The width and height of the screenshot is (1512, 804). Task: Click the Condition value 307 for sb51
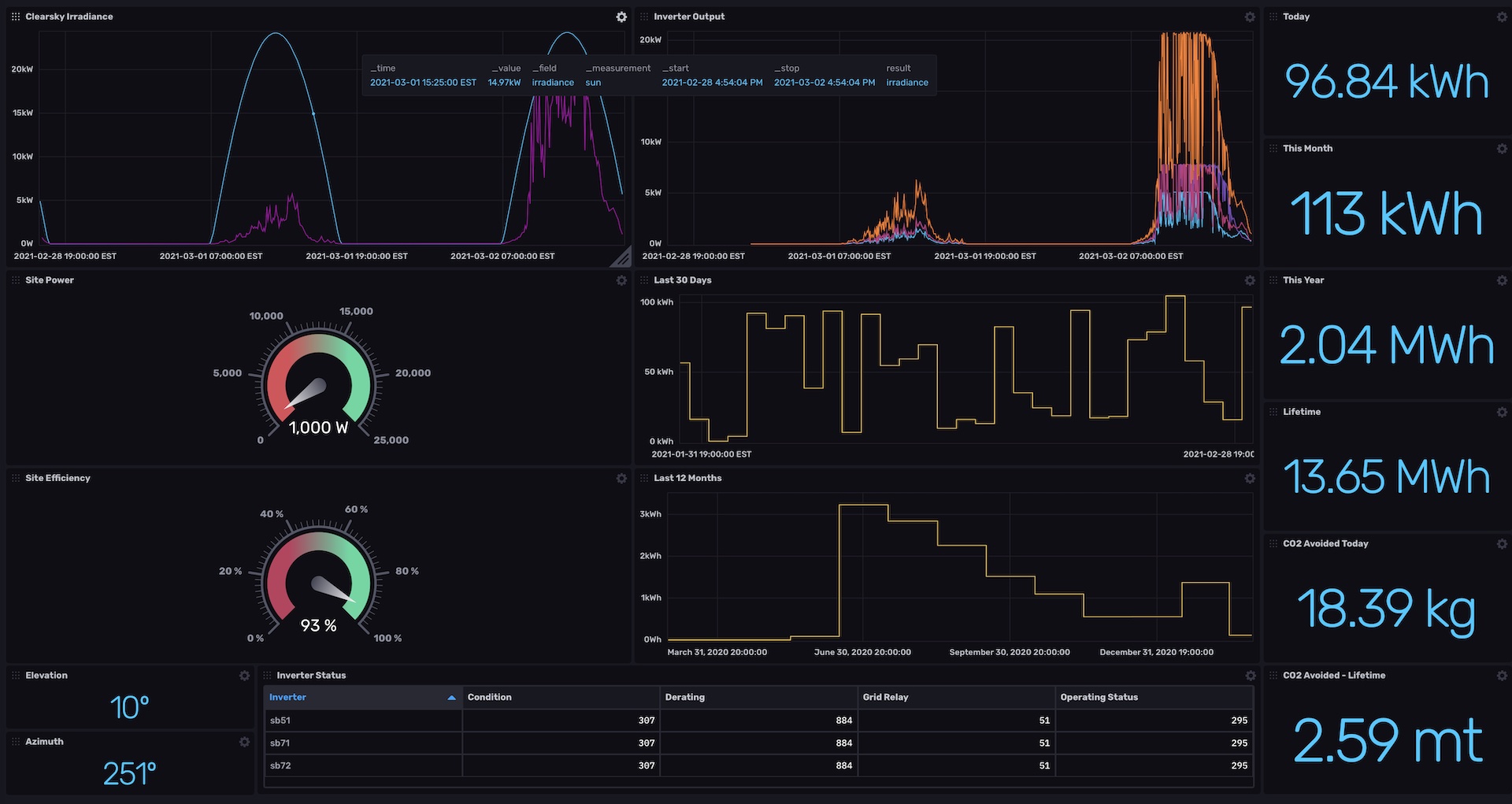[647, 721]
